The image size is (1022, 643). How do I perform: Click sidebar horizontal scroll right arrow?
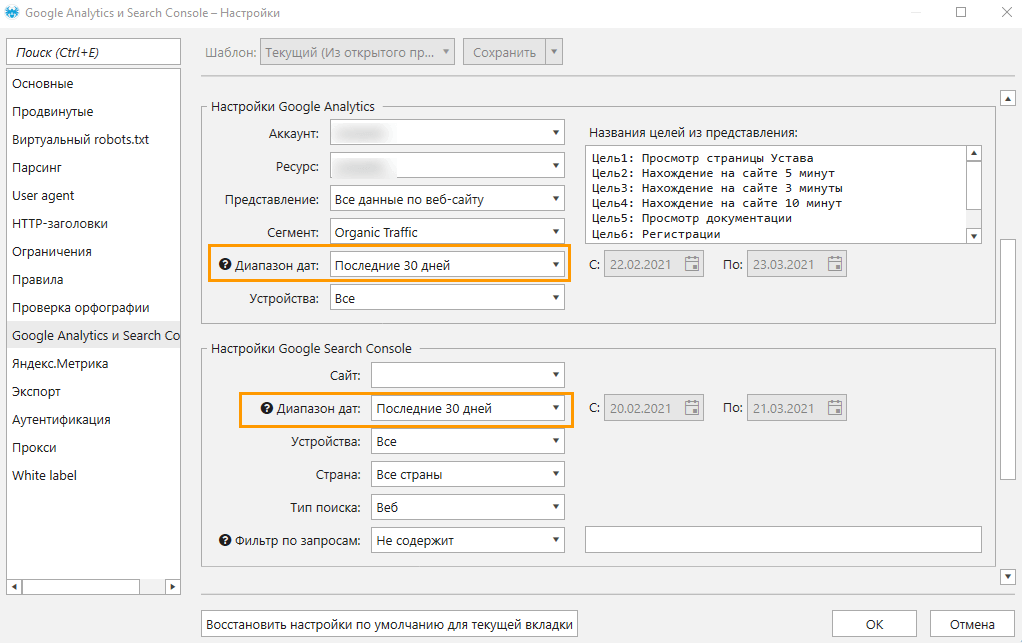[x=172, y=586]
